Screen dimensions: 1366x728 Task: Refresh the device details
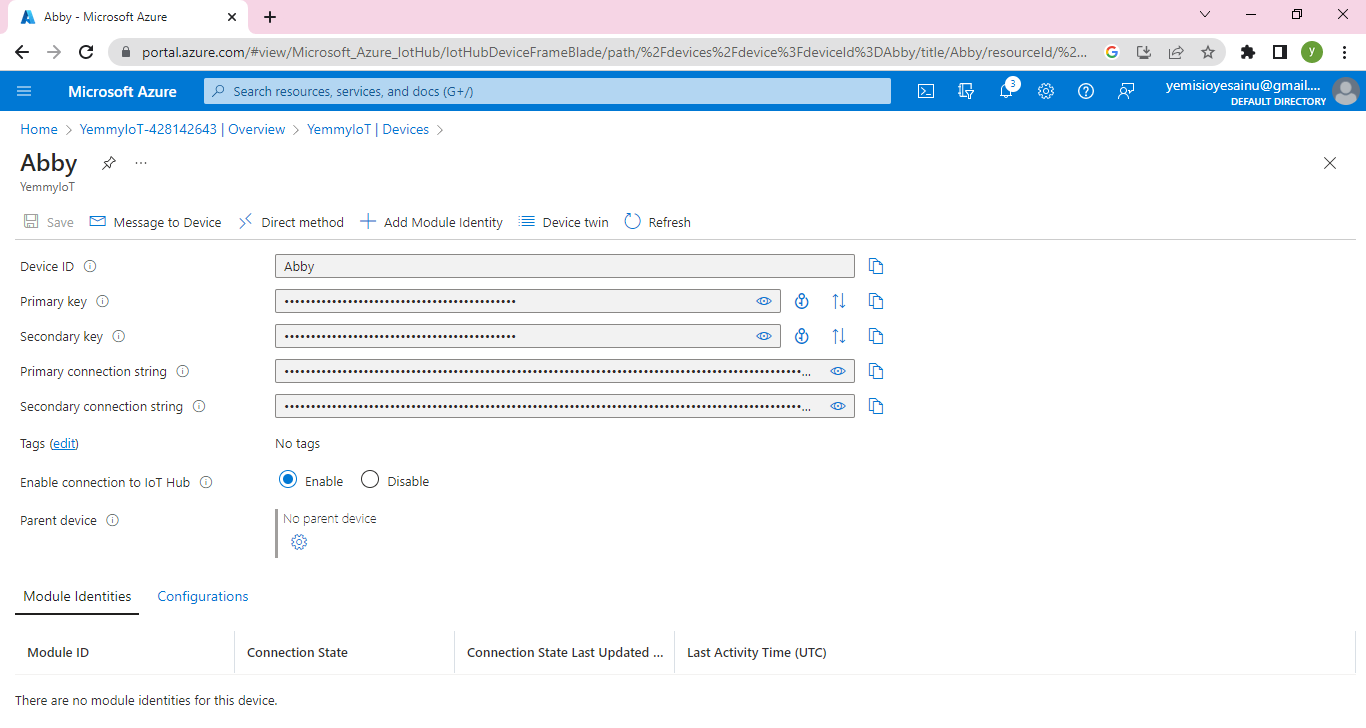[658, 222]
